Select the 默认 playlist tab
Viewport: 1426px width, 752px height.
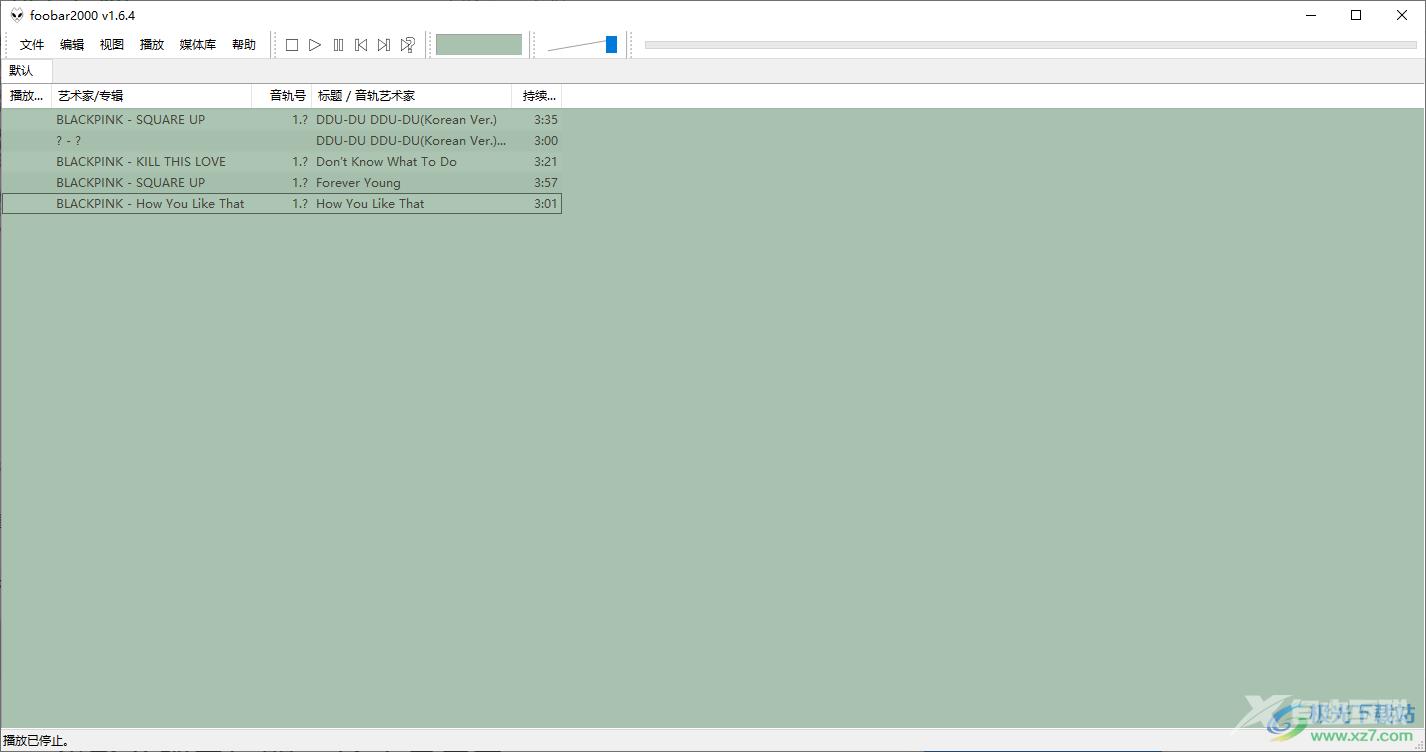26,71
